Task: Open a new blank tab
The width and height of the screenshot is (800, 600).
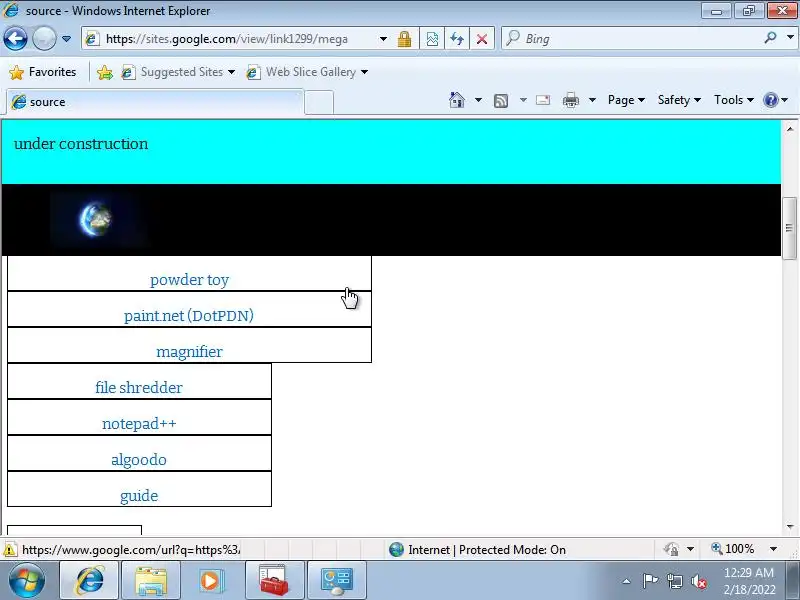Action: click(319, 103)
